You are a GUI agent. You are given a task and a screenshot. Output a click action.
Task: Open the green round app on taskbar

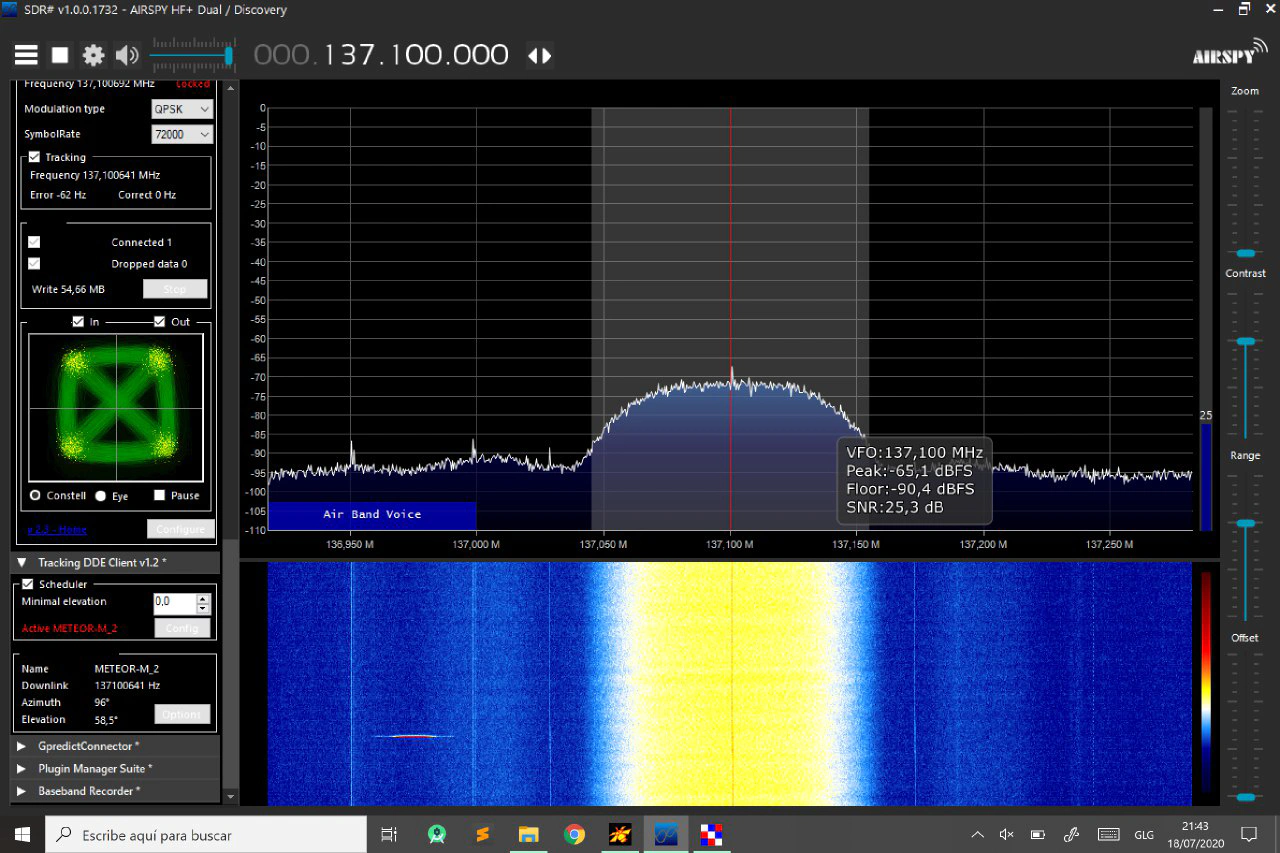pos(436,834)
